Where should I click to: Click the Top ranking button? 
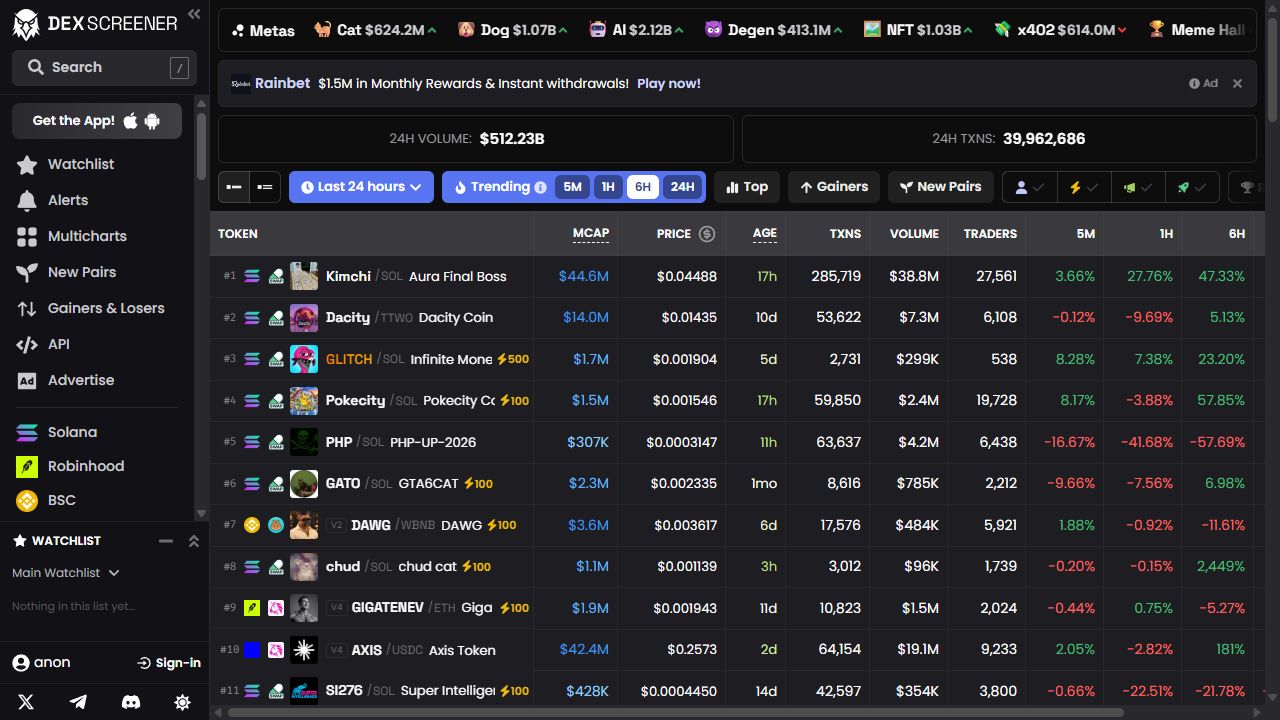pyautogui.click(x=747, y=187)
